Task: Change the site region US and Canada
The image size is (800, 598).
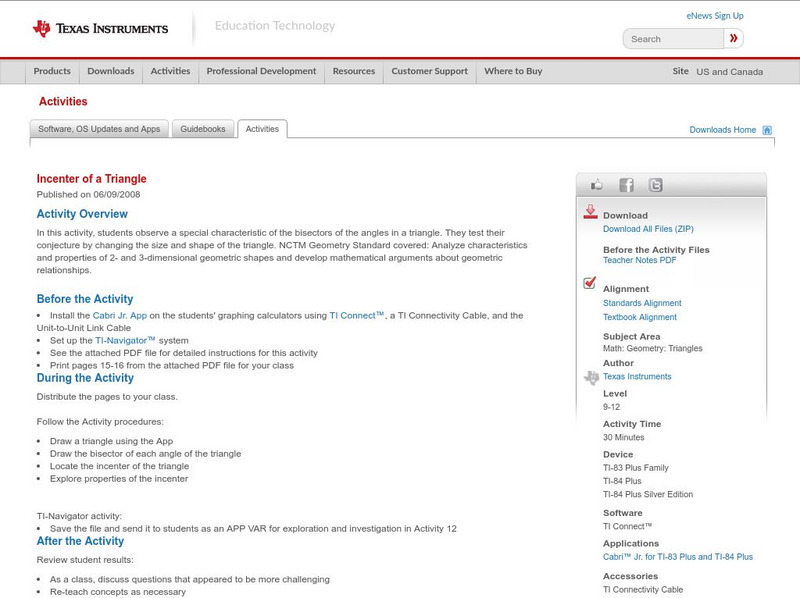Action: pyautogui.click(x=730, y=72)
